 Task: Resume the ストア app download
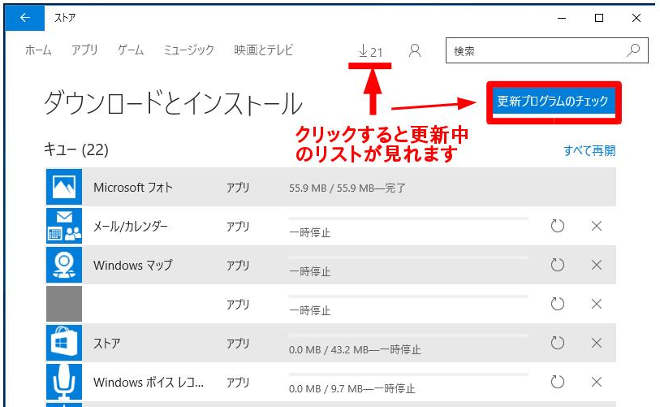point(558,343)
